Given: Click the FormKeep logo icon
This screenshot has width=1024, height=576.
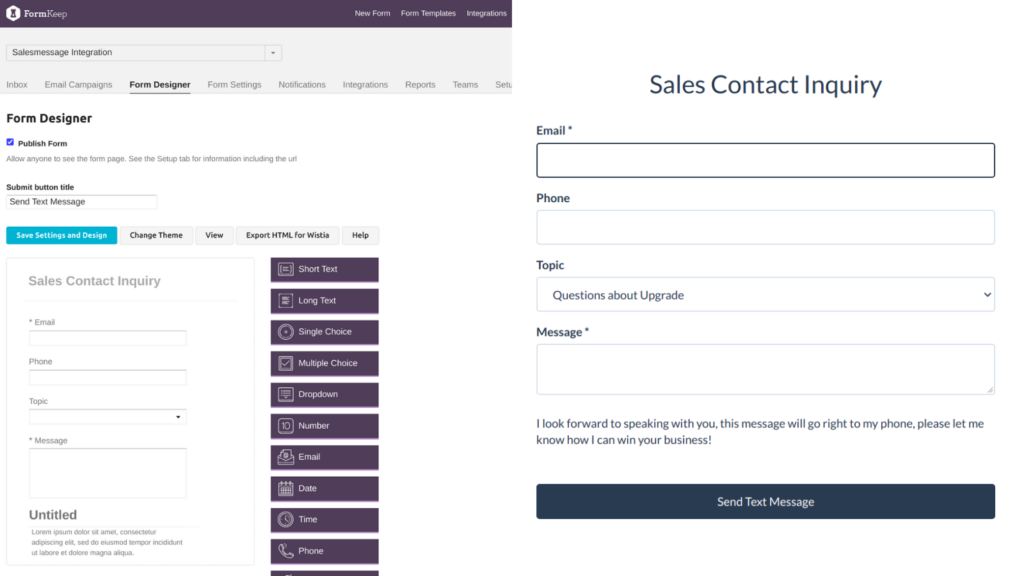Looking at the screenshot, I should click(14, 13).
